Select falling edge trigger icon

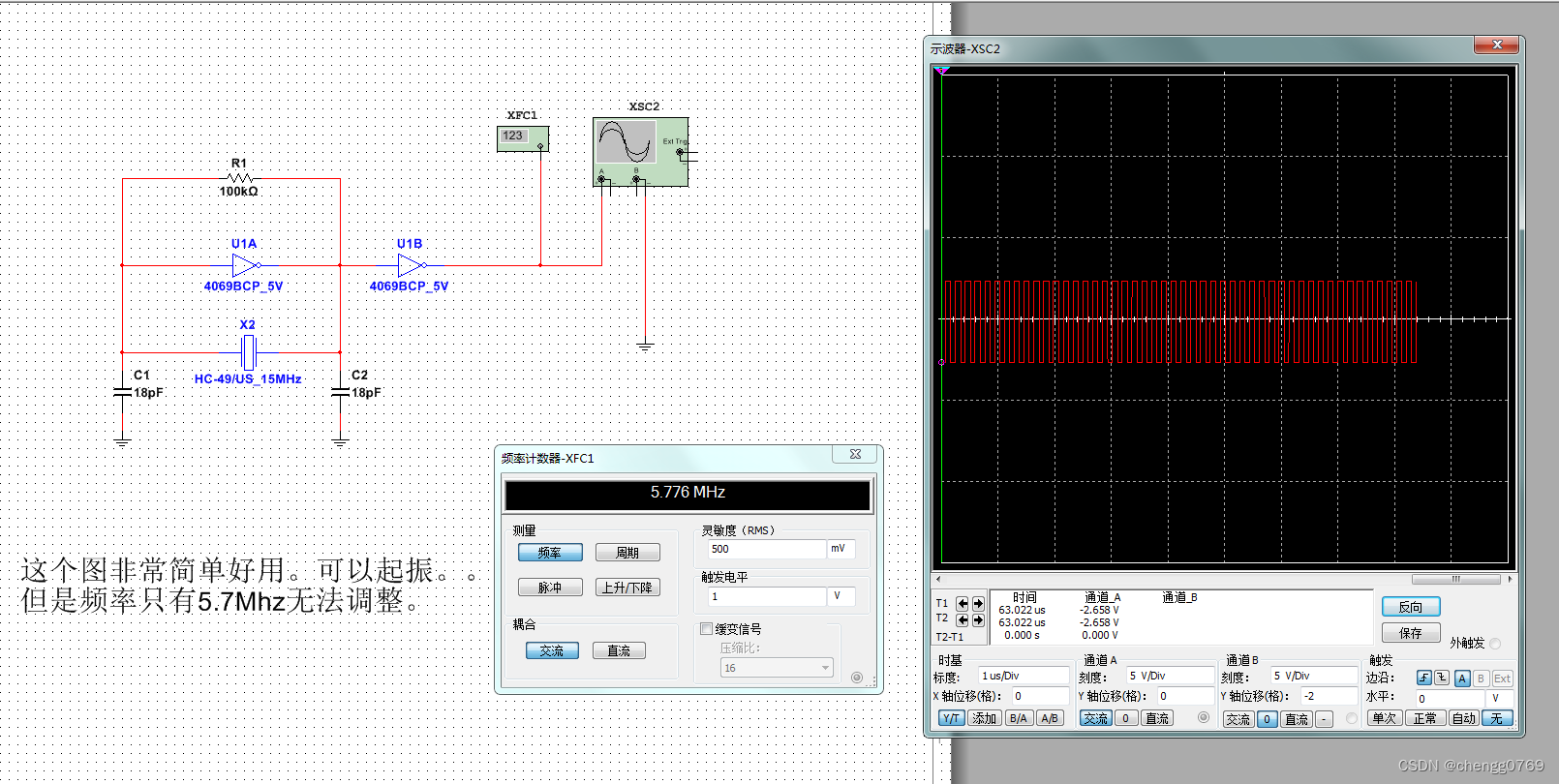pyautogui.click(x=1442, y=678)
